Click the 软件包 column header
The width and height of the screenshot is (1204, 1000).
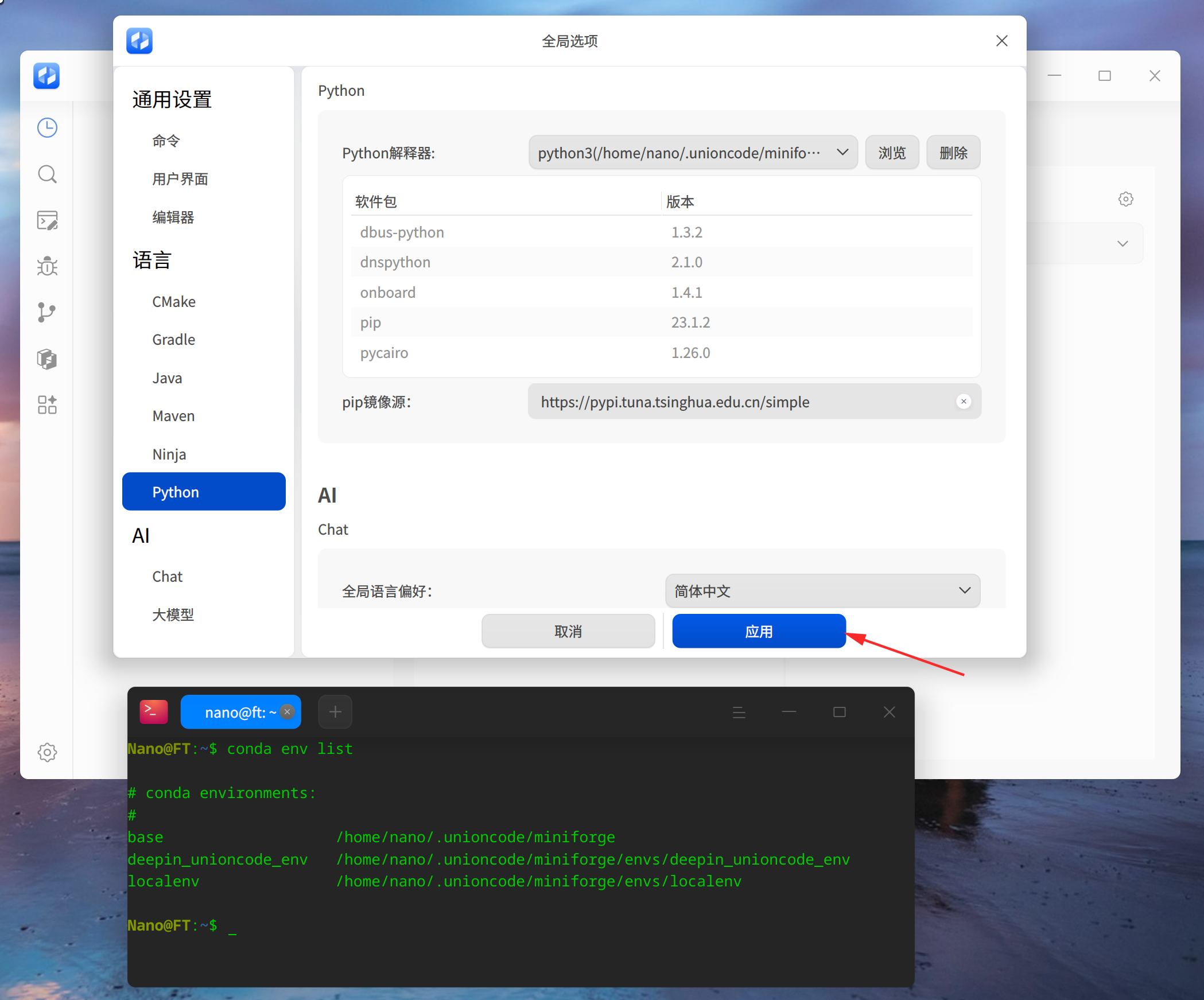[x=375, y=201]
